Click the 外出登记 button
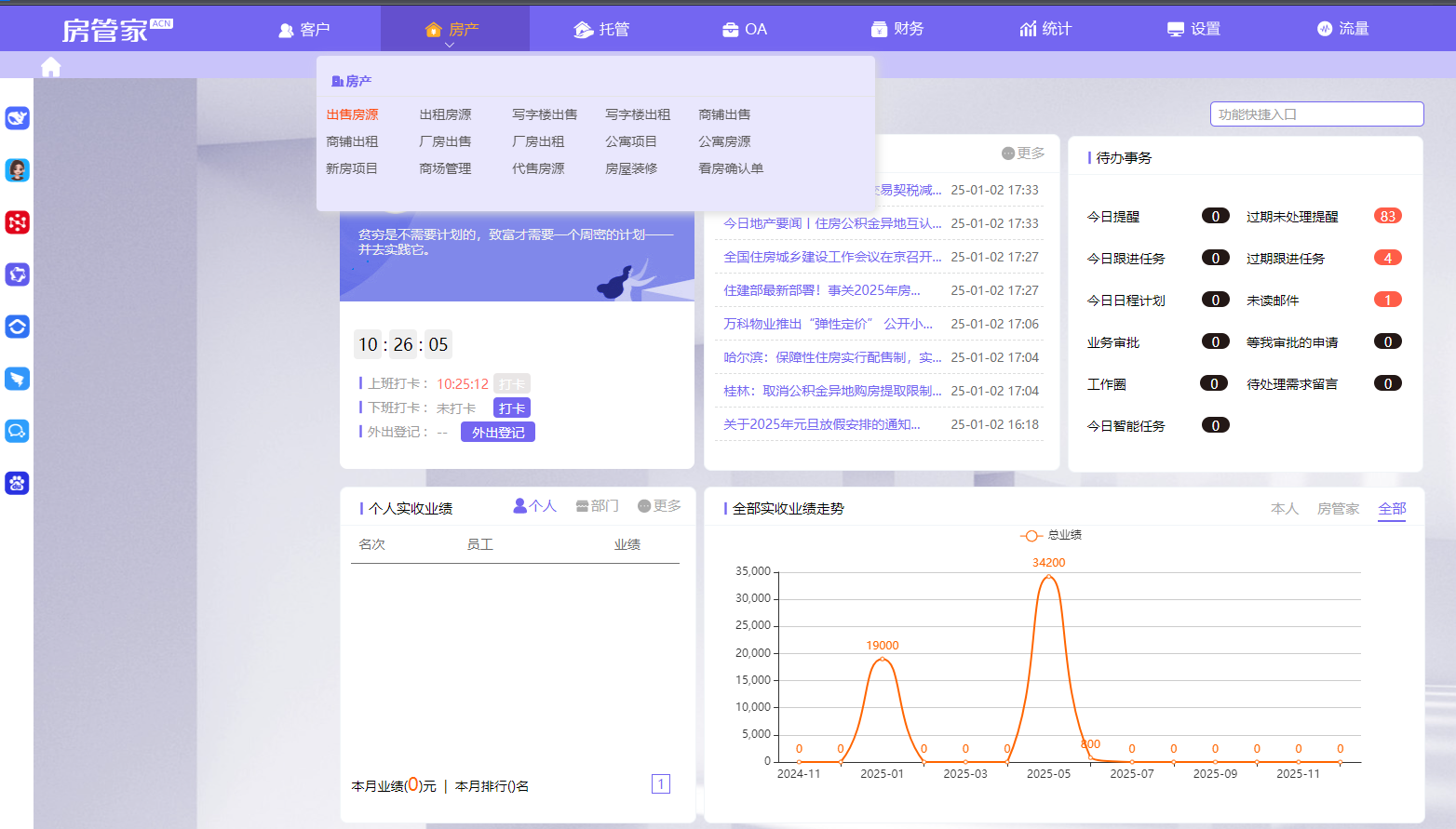The width and height of the screenshot is (1456, 829). tap(498, 433)
